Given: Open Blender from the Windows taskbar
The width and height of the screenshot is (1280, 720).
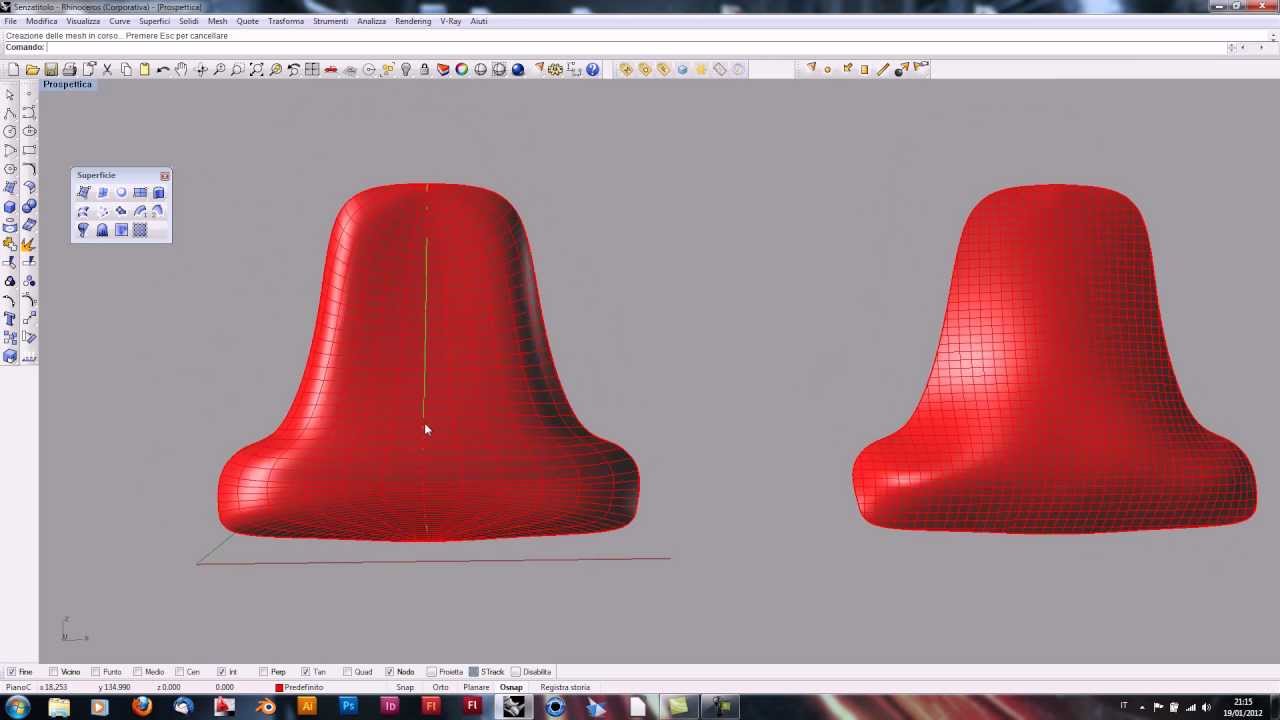Looking at the screenshot, I should 265,707.
